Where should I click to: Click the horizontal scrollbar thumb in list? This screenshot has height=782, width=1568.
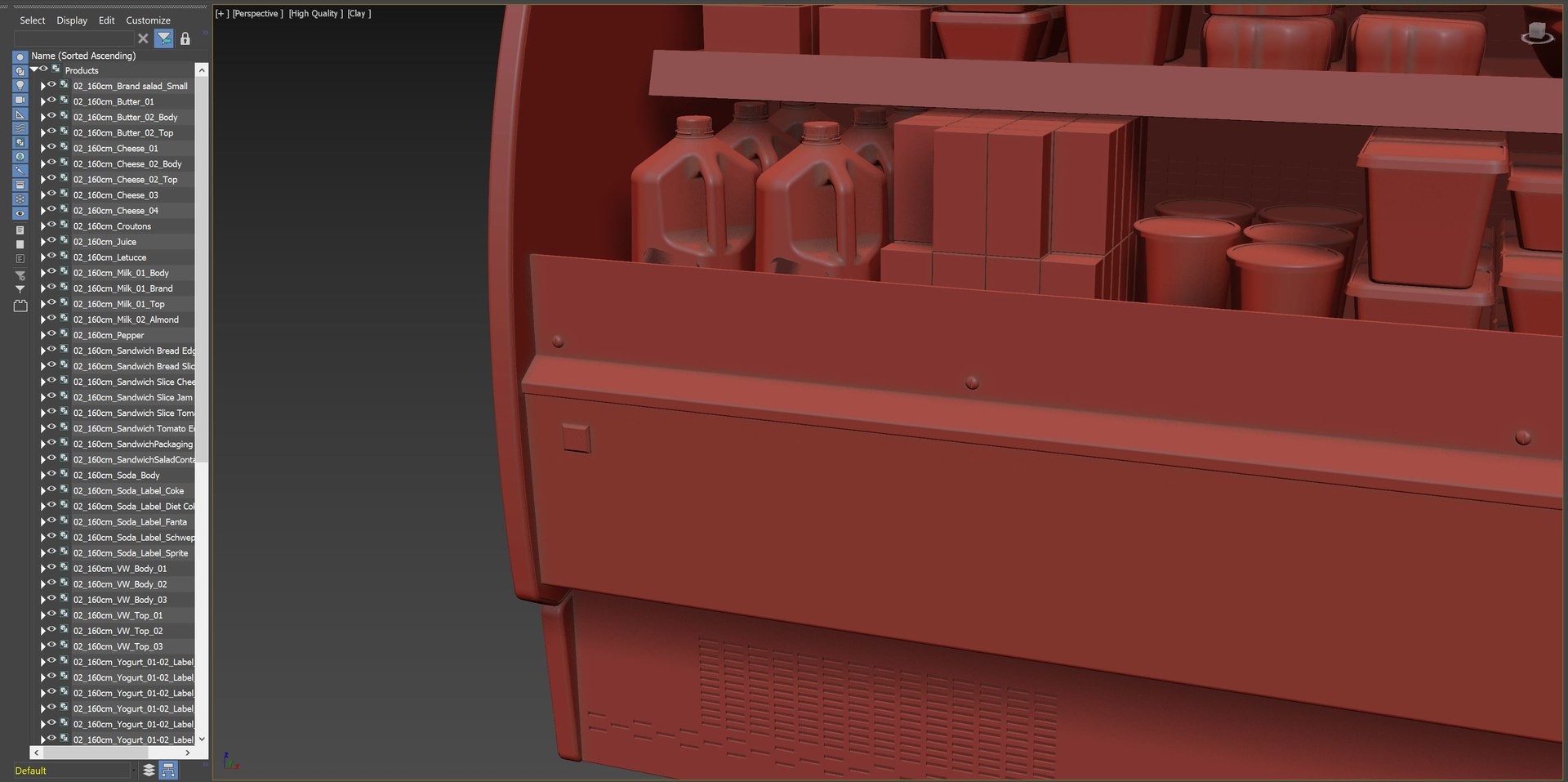pos(95,752)
